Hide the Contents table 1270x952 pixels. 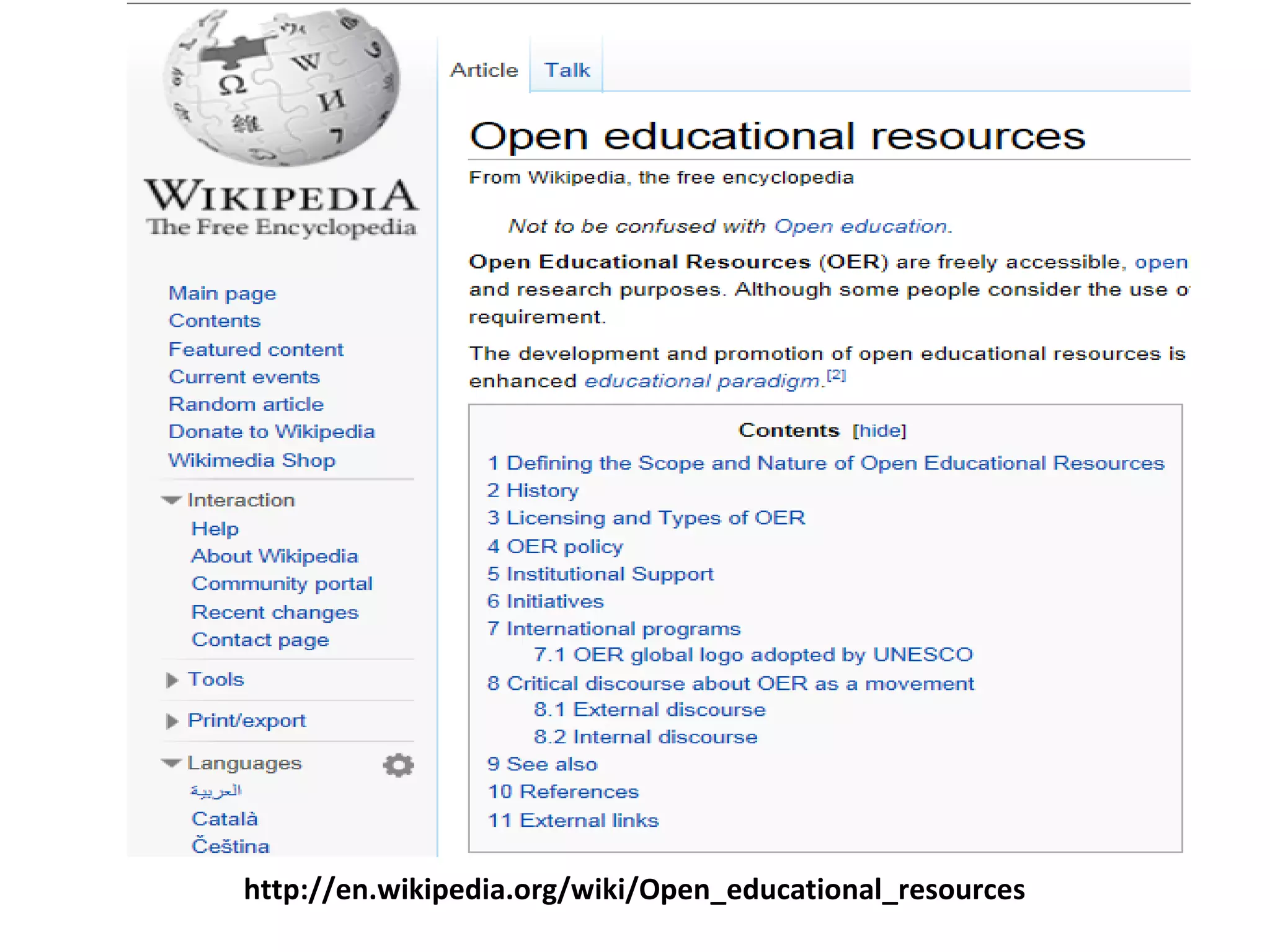(x=879, y=431)
